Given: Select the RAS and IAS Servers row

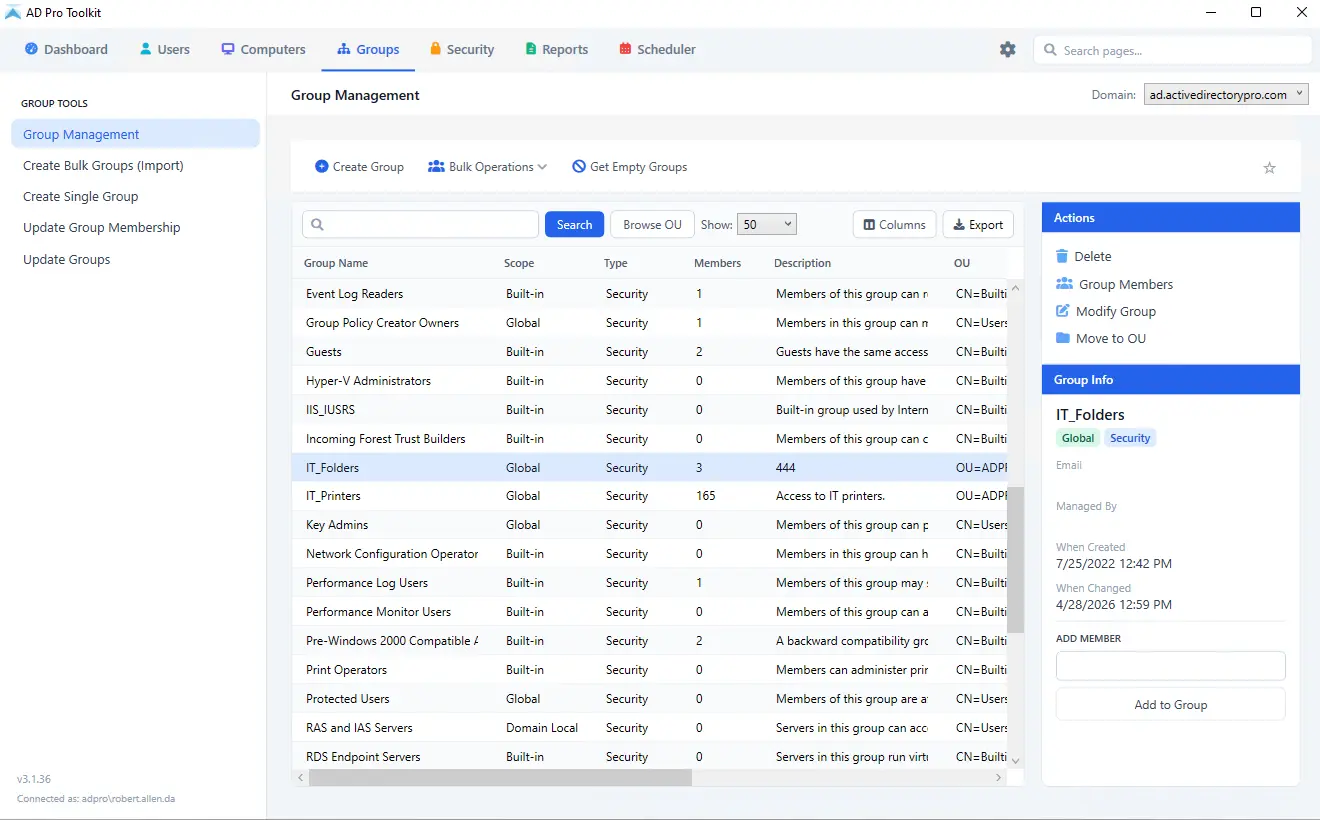Looking at the screenshot, I should click(x=650, y=728).
